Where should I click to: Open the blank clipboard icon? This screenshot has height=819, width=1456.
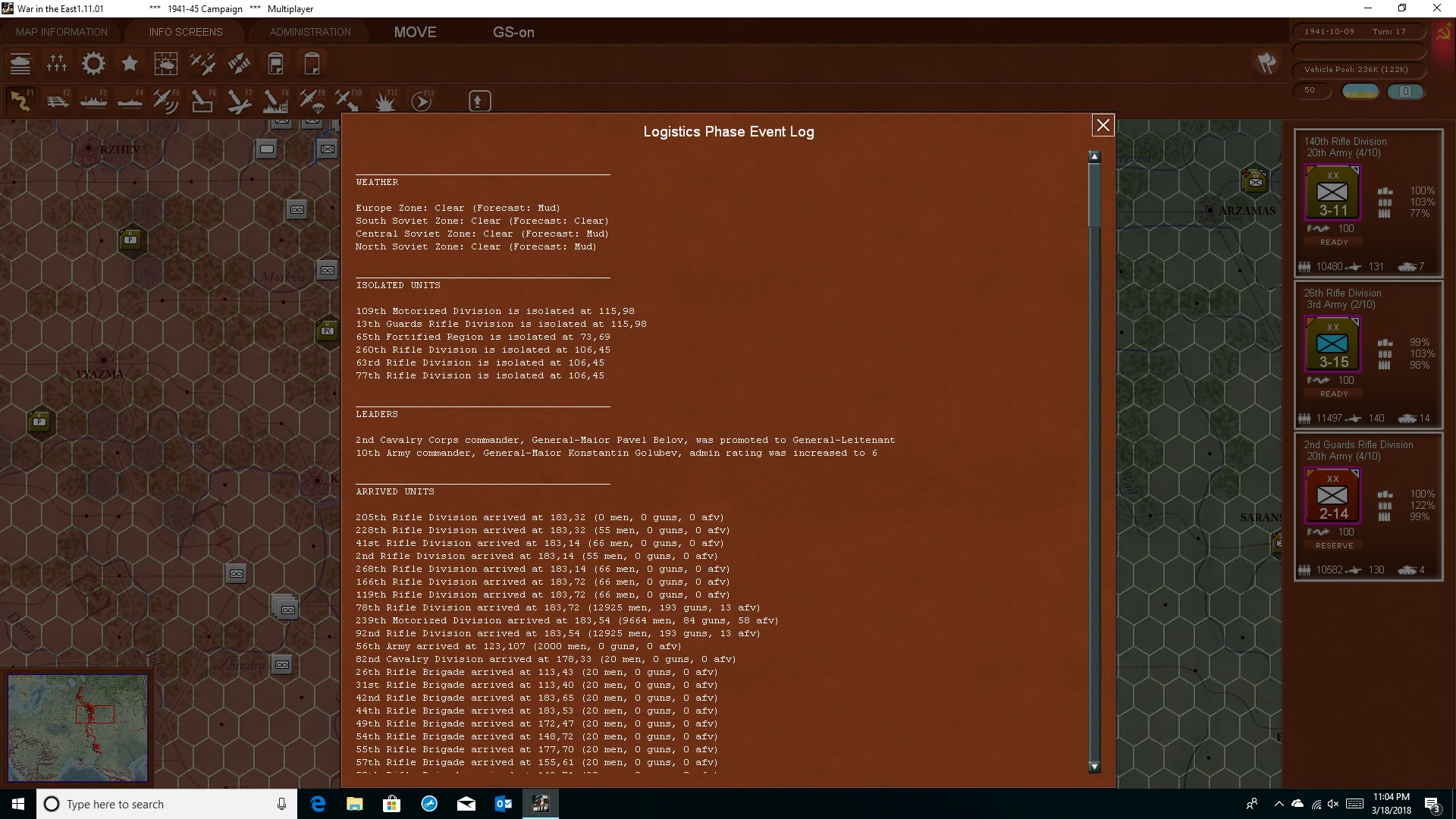pyautogui.click(x=312, y=64)
